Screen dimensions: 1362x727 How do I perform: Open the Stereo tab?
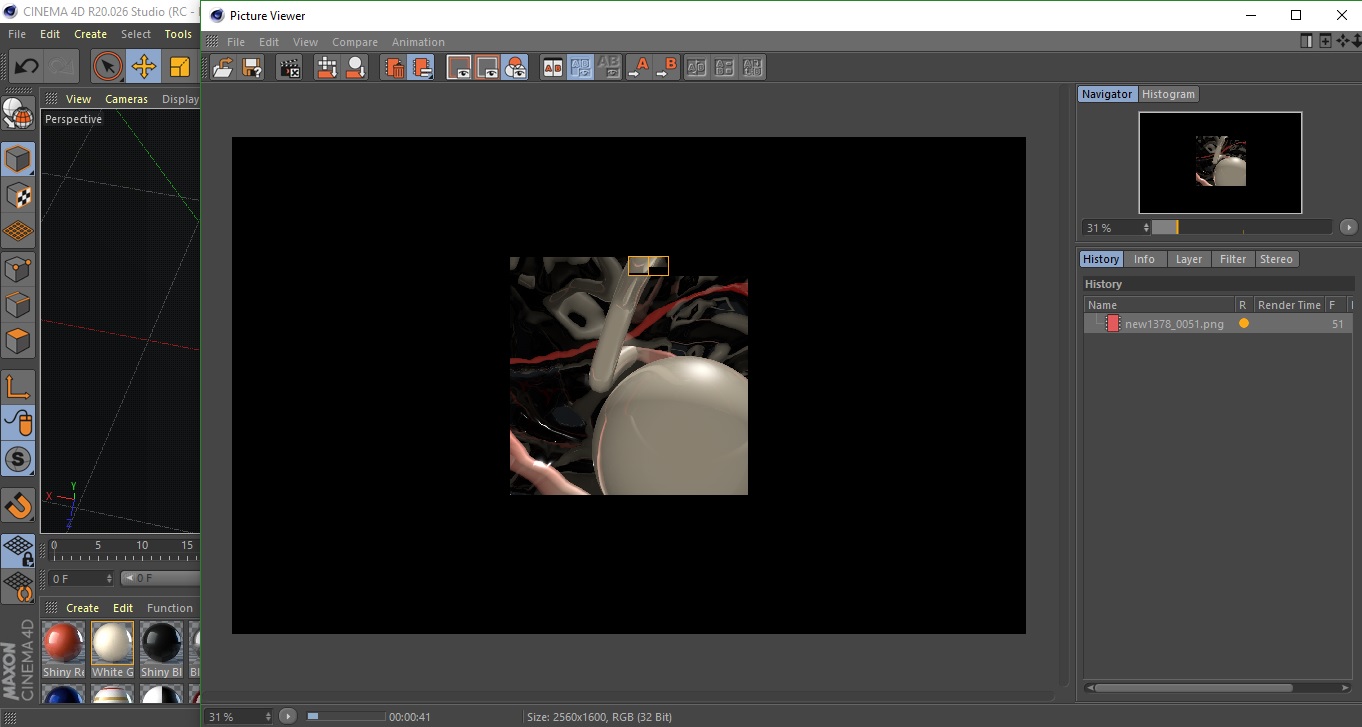coord(1276,259)
